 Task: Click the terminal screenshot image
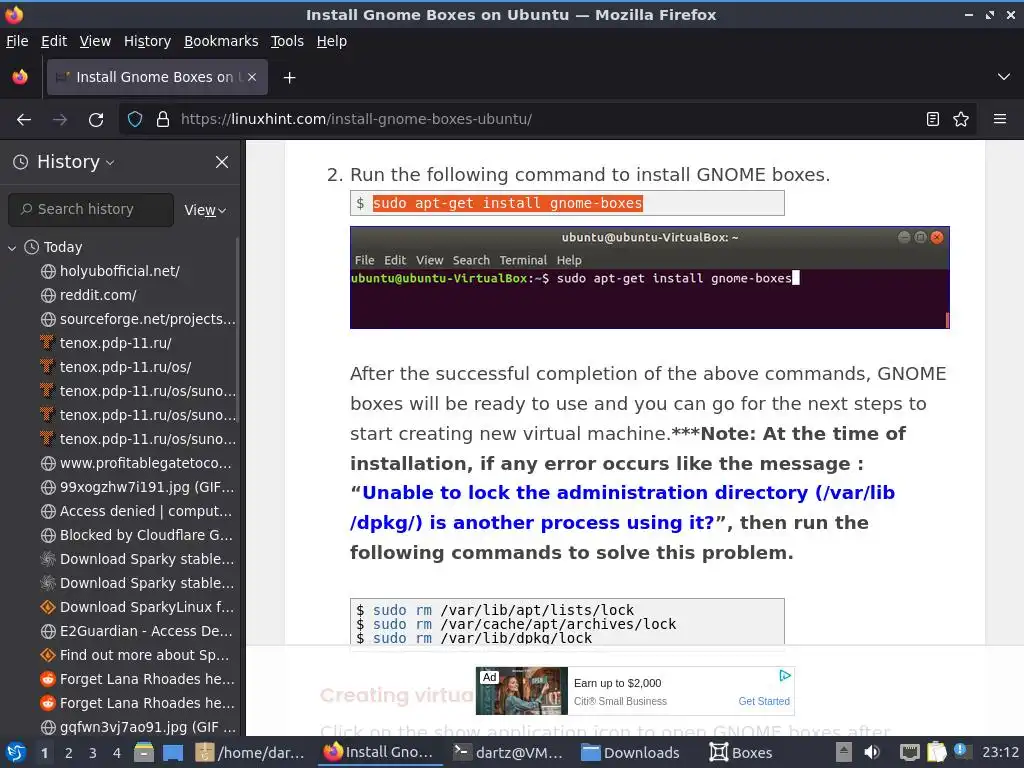tap(650, 278)
